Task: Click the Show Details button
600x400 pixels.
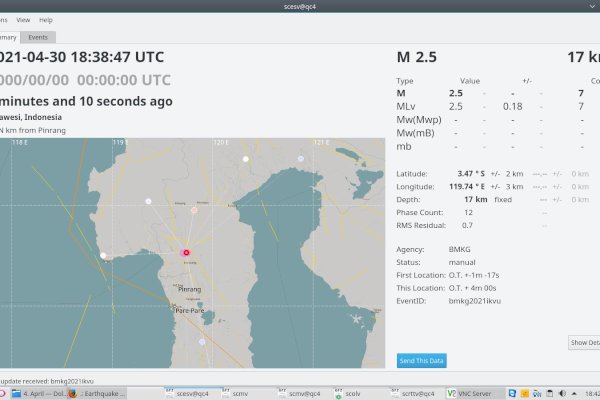Action: tap(584, 343)
